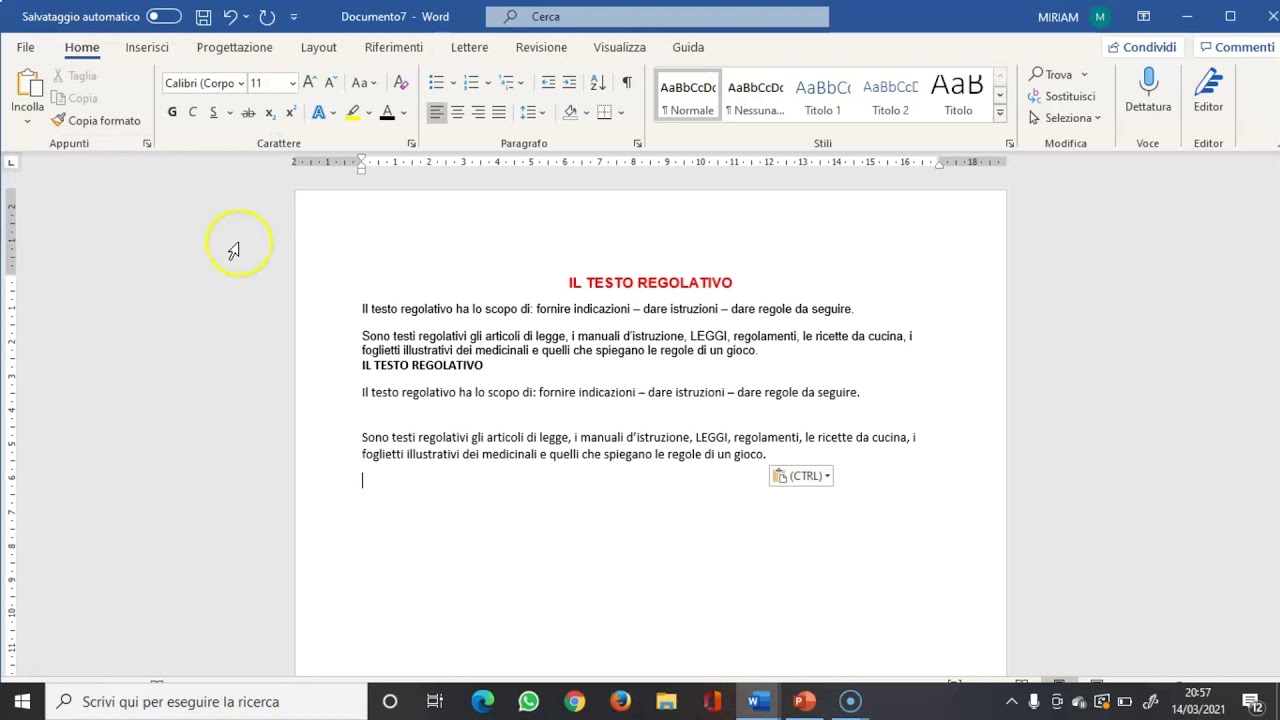Expand the styles gallery
1280x720 pixels.
pyautogui.click(x=1000, y=114)
